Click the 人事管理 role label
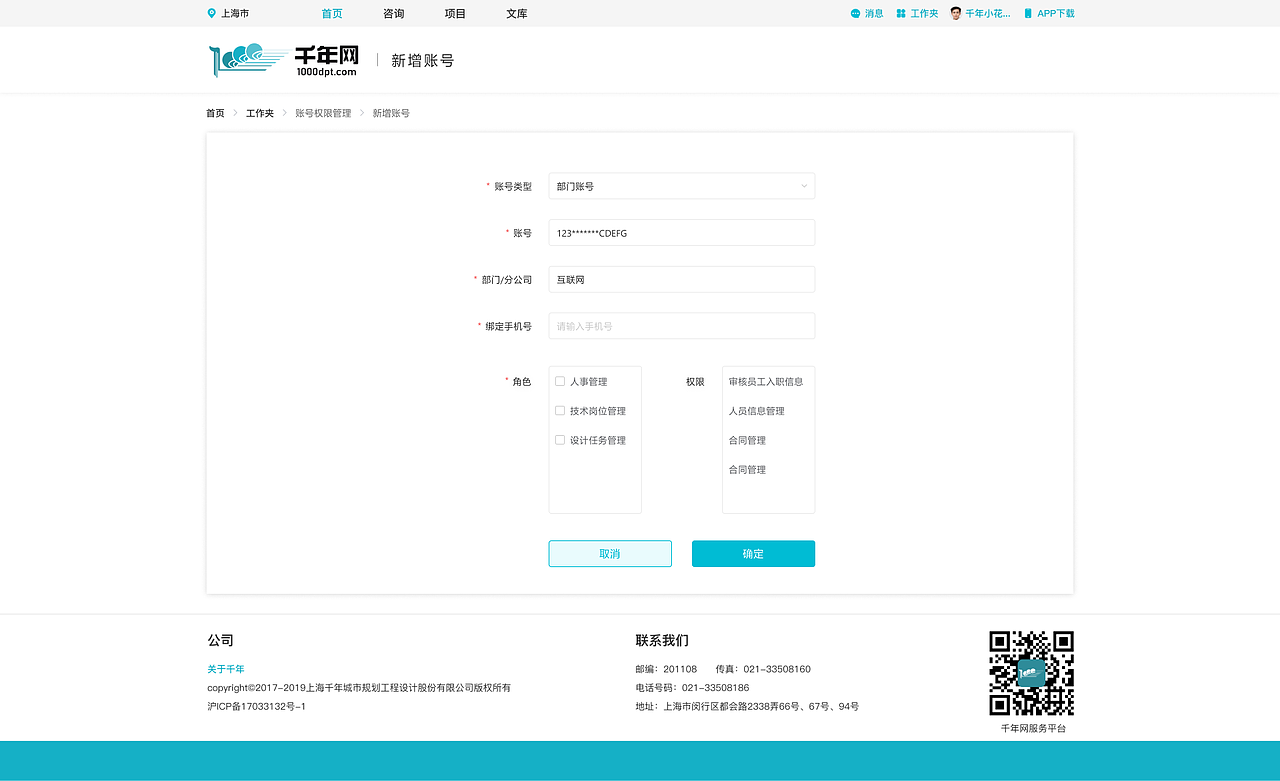This screenshot has width=1280, height=781. (x=589, y=382)
